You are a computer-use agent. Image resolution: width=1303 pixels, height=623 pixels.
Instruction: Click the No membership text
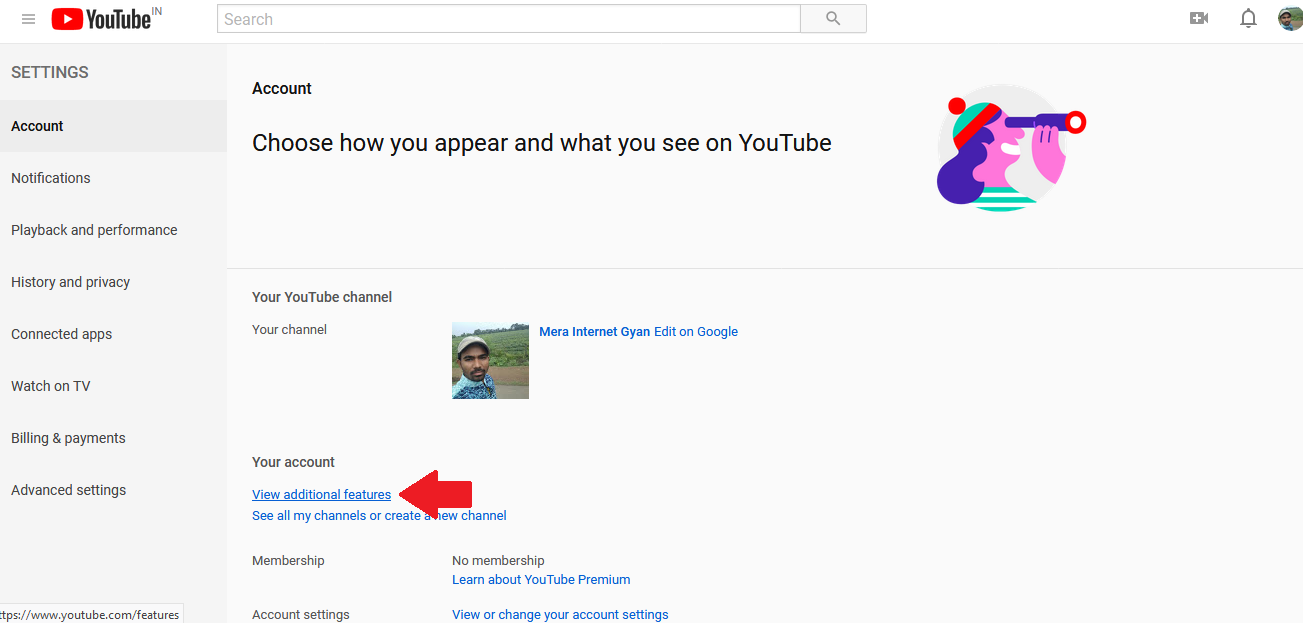(x=498, y=561)
